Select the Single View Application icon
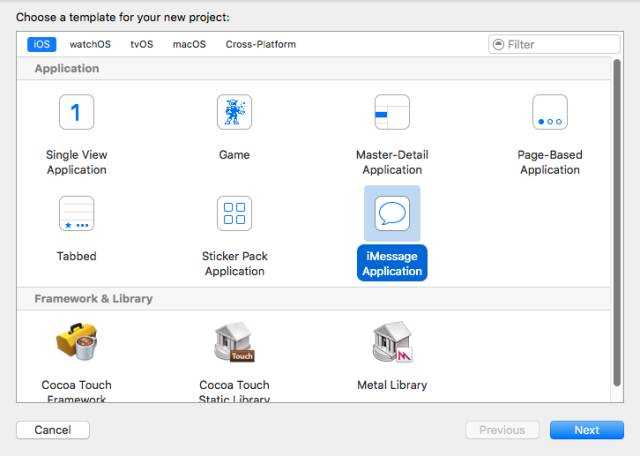 pyautogui.click(x=76, y=112)
